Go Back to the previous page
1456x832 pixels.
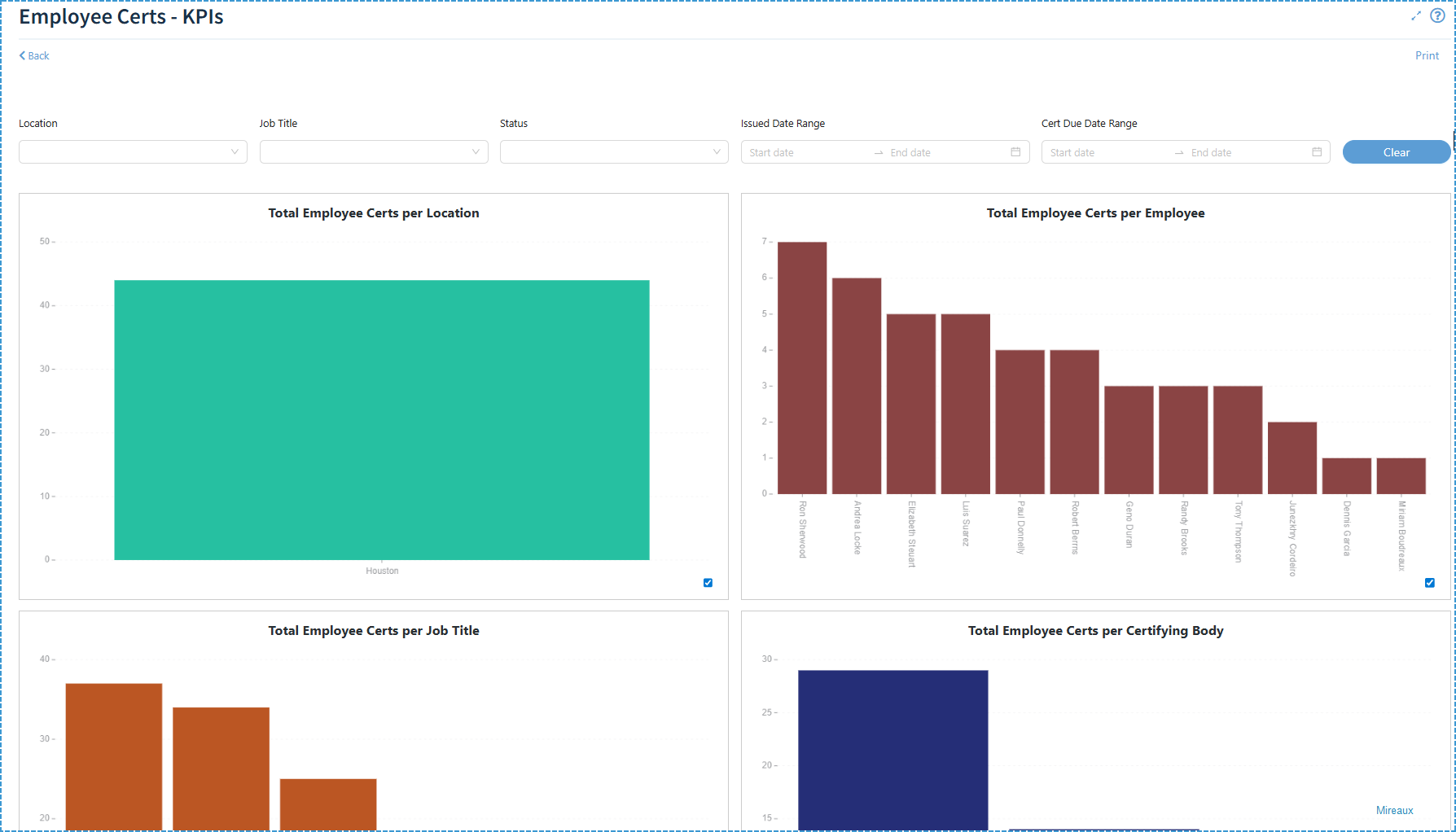click(x=34, y=56)
